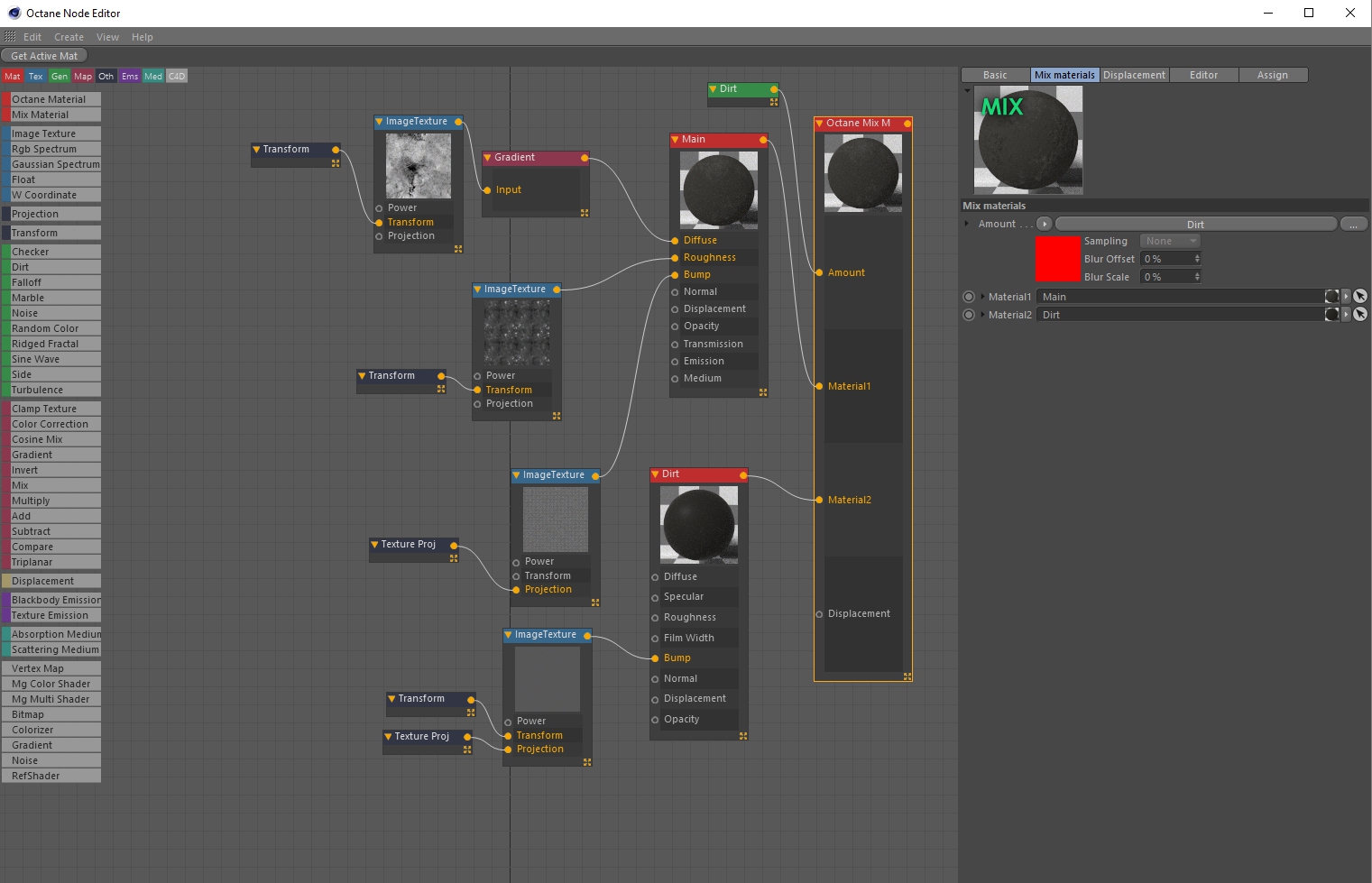Click Material2 input port on Octane Mix node
This screenshot has width=1372, height=883.
[819, 500]
